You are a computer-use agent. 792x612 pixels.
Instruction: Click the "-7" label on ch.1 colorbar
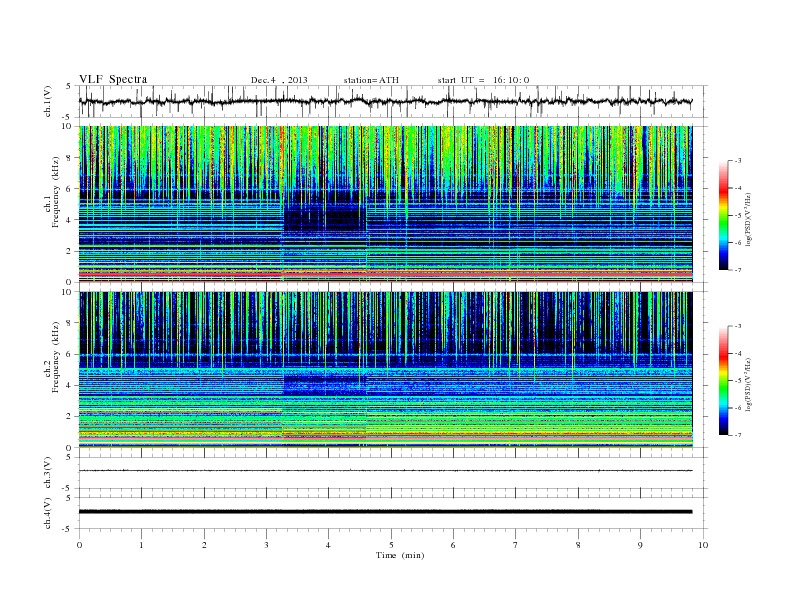(738, 270)
